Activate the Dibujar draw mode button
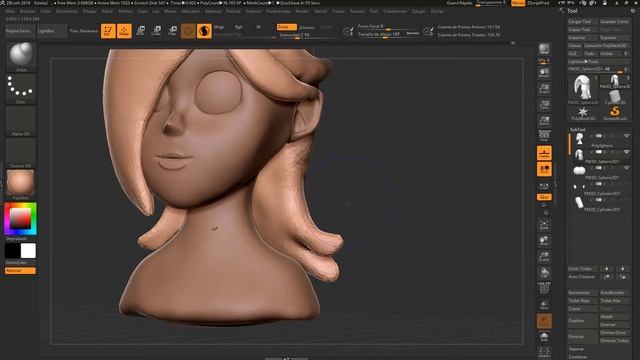Viewport: 640px width, 360px height. pos(124,31)
